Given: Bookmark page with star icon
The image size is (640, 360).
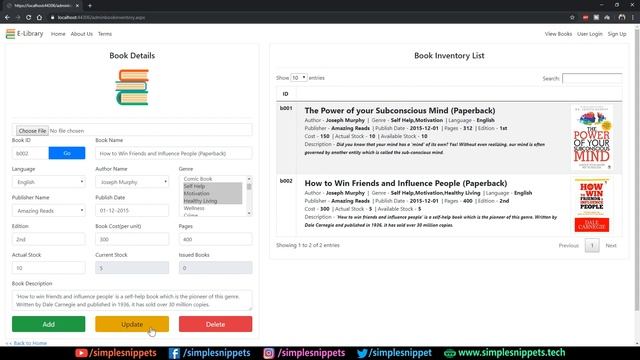Looking at the screenshot, I should [572, 18].
